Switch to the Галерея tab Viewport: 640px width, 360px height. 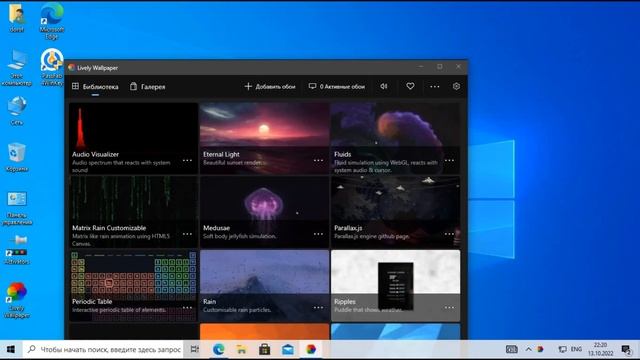148,87
